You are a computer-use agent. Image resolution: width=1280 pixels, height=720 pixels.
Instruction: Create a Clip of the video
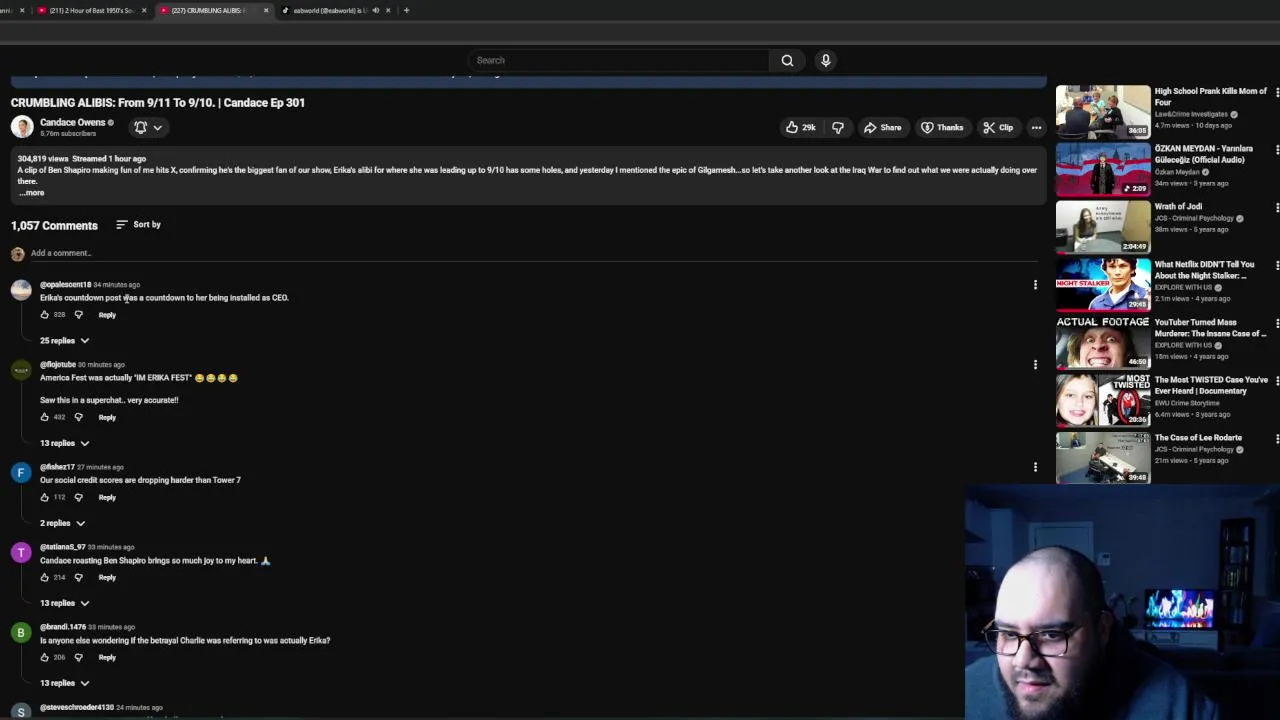[998, 127]
